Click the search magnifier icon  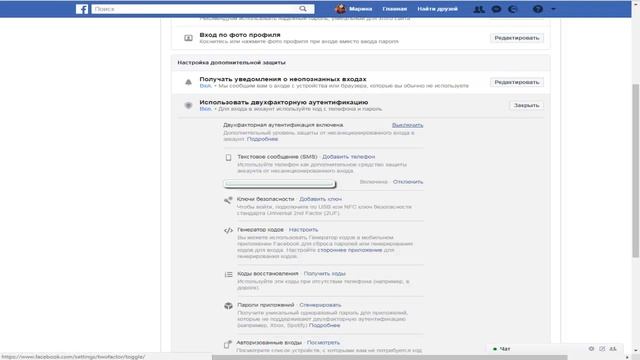click(x=302, y=9)
